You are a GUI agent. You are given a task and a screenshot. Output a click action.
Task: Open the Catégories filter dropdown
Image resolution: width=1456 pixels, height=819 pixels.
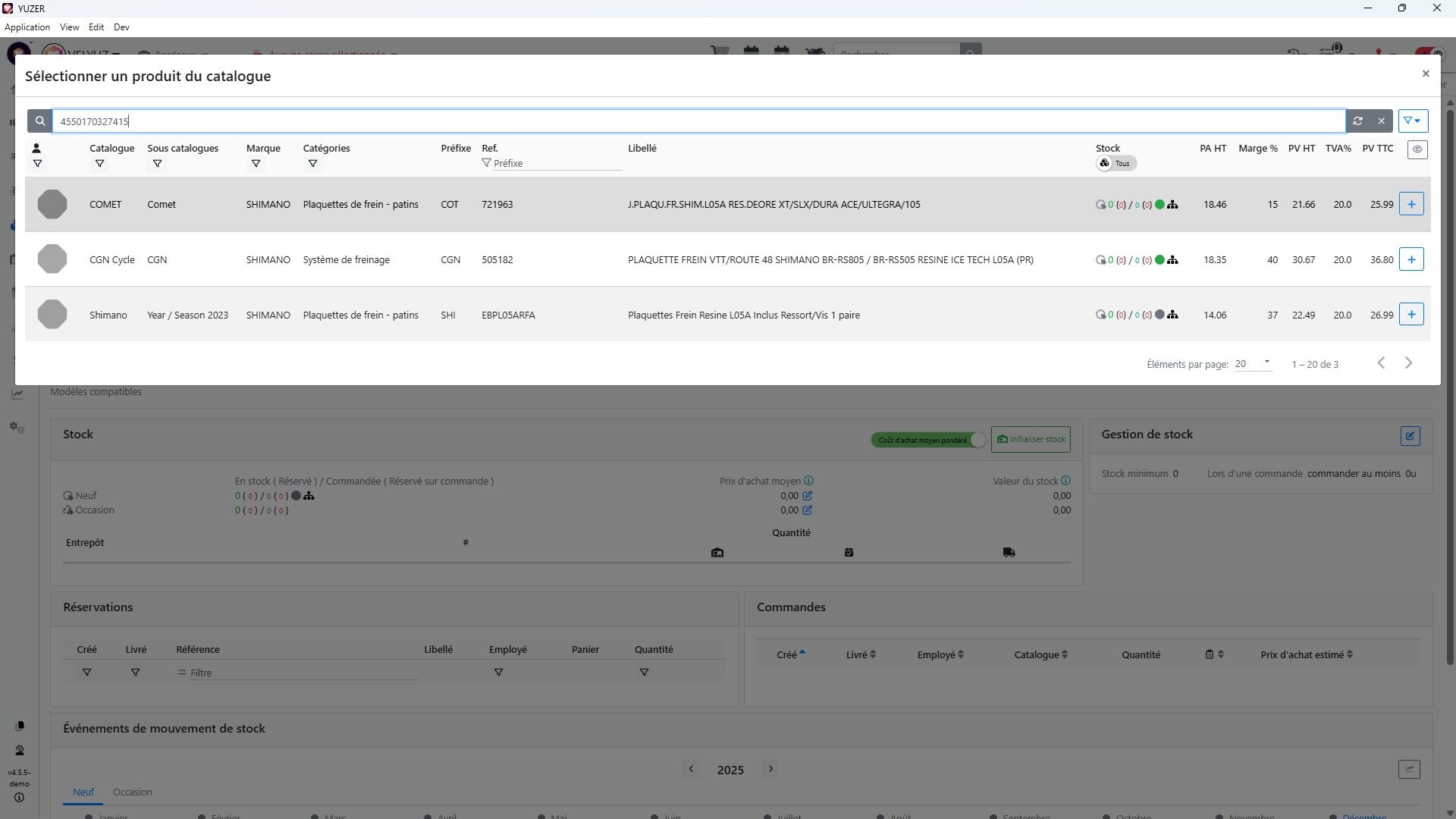click(312, 164)
